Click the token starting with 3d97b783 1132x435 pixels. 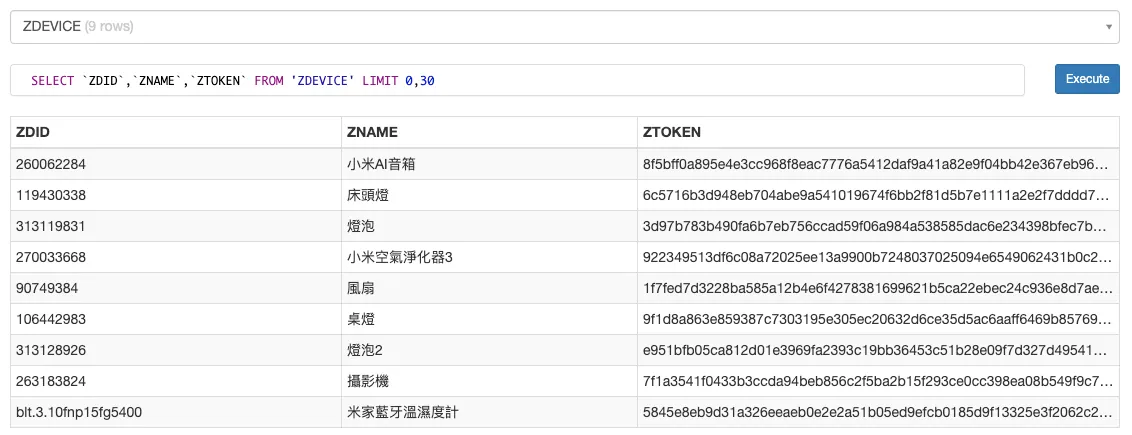click(x=876, y=226)
